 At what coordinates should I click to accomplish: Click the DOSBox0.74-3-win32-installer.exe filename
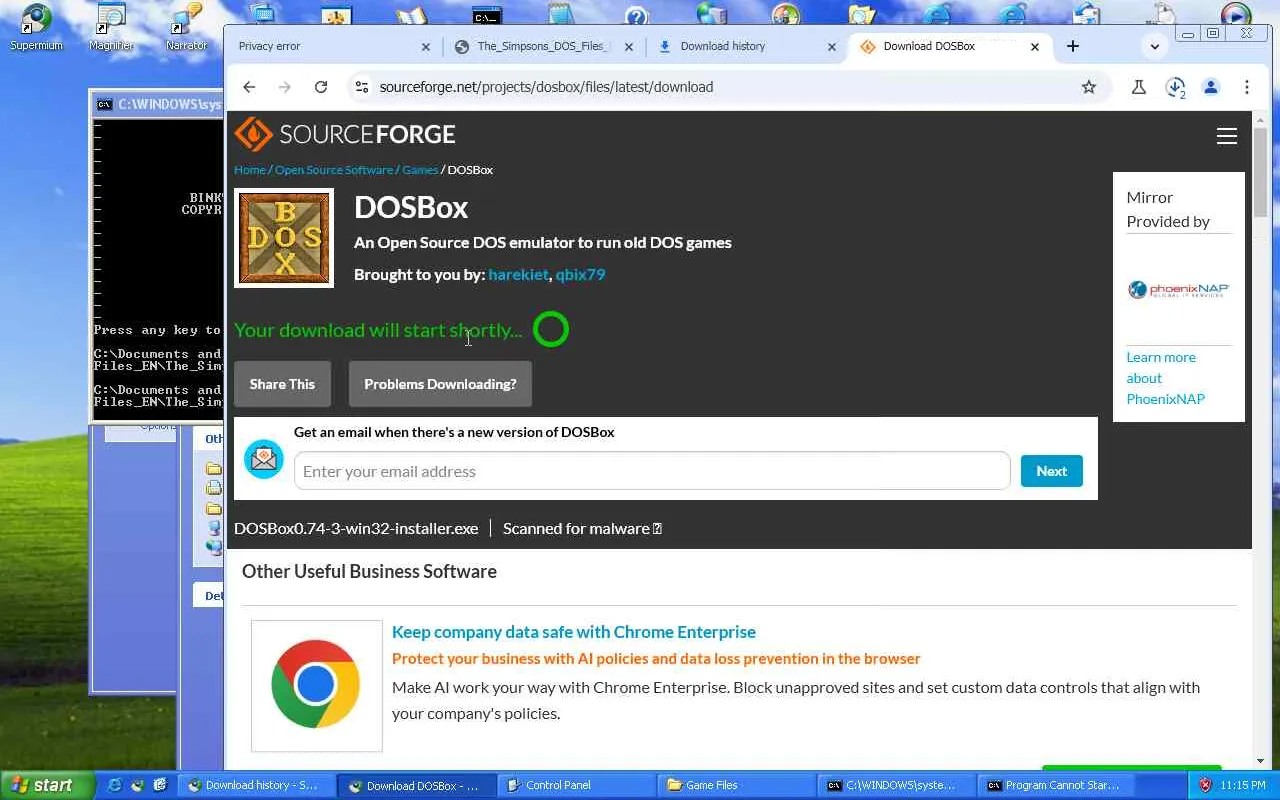pos(356,528)
